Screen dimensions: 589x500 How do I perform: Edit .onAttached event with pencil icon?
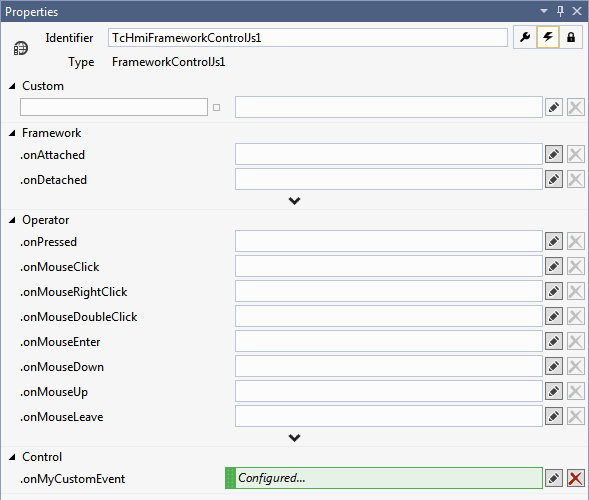(554, 154)
